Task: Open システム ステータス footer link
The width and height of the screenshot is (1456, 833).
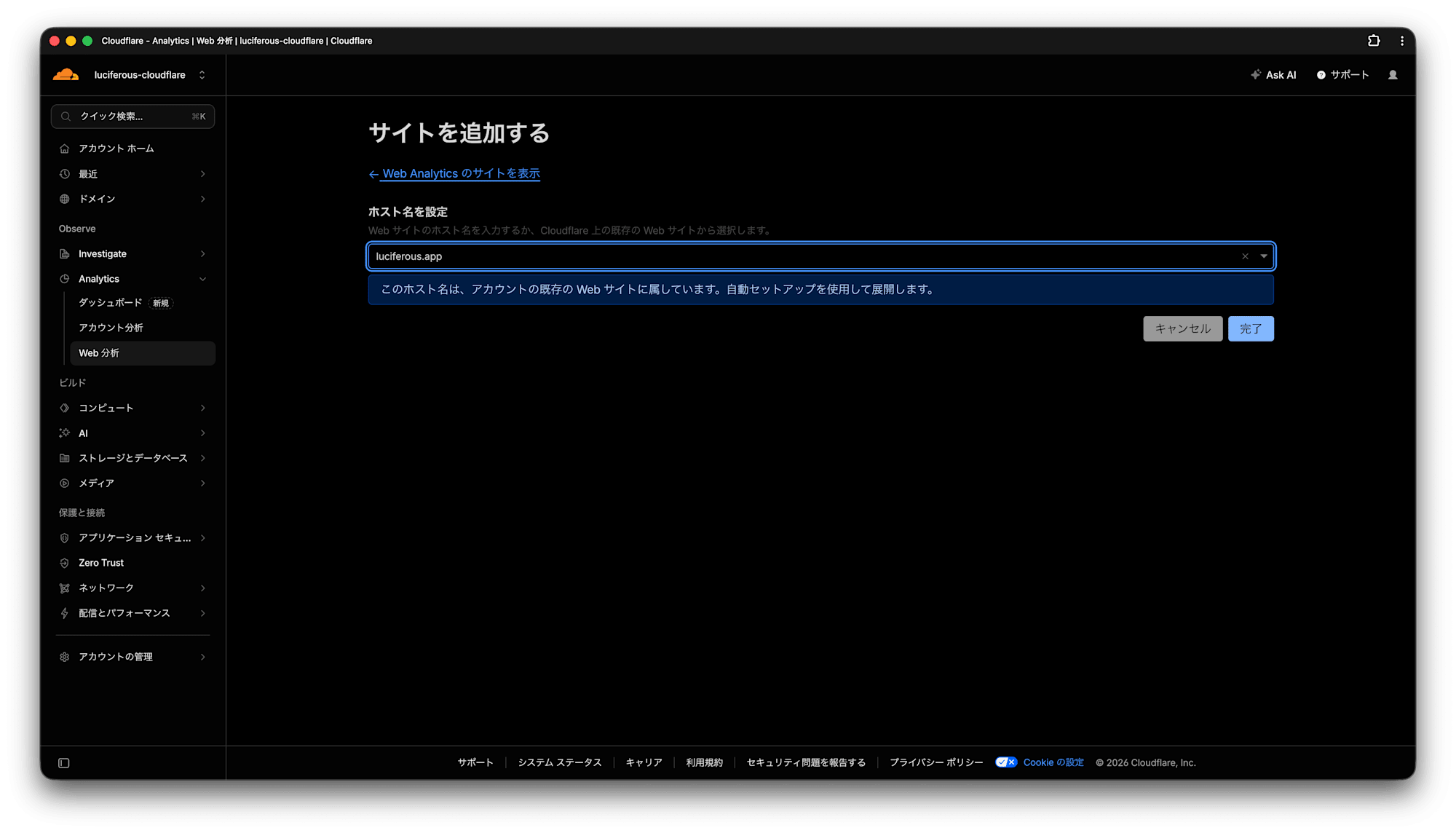Action: tap(560, 762)
